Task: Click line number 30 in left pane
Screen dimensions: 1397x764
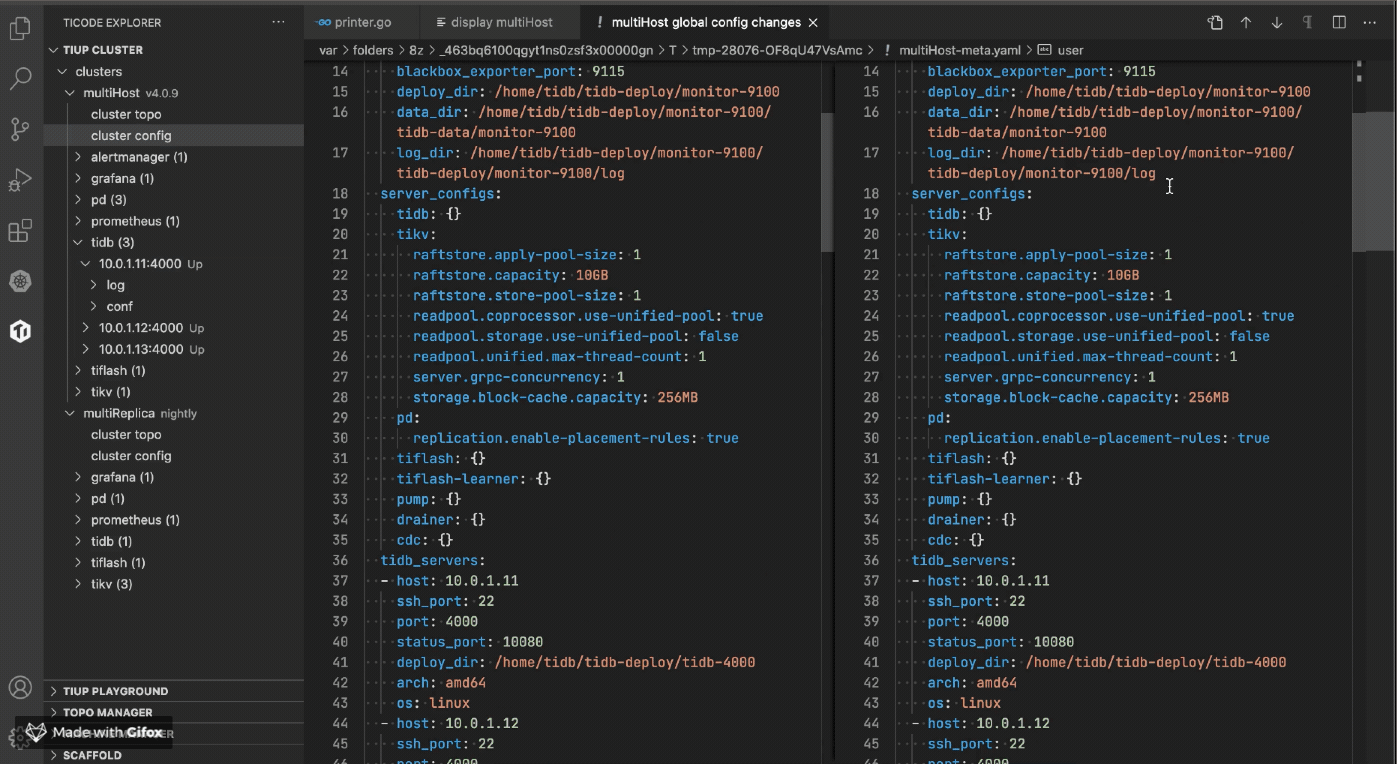Action: point(339,438)
